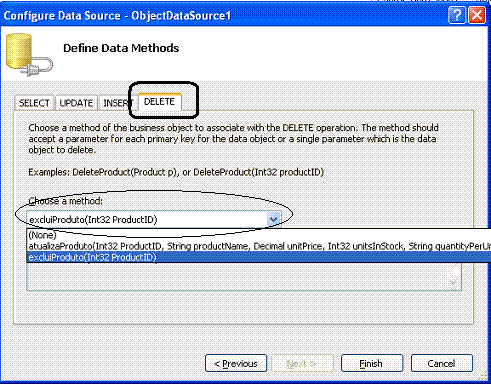Click the dialog title bar text
491x384 pixels.
pos(117,16)
